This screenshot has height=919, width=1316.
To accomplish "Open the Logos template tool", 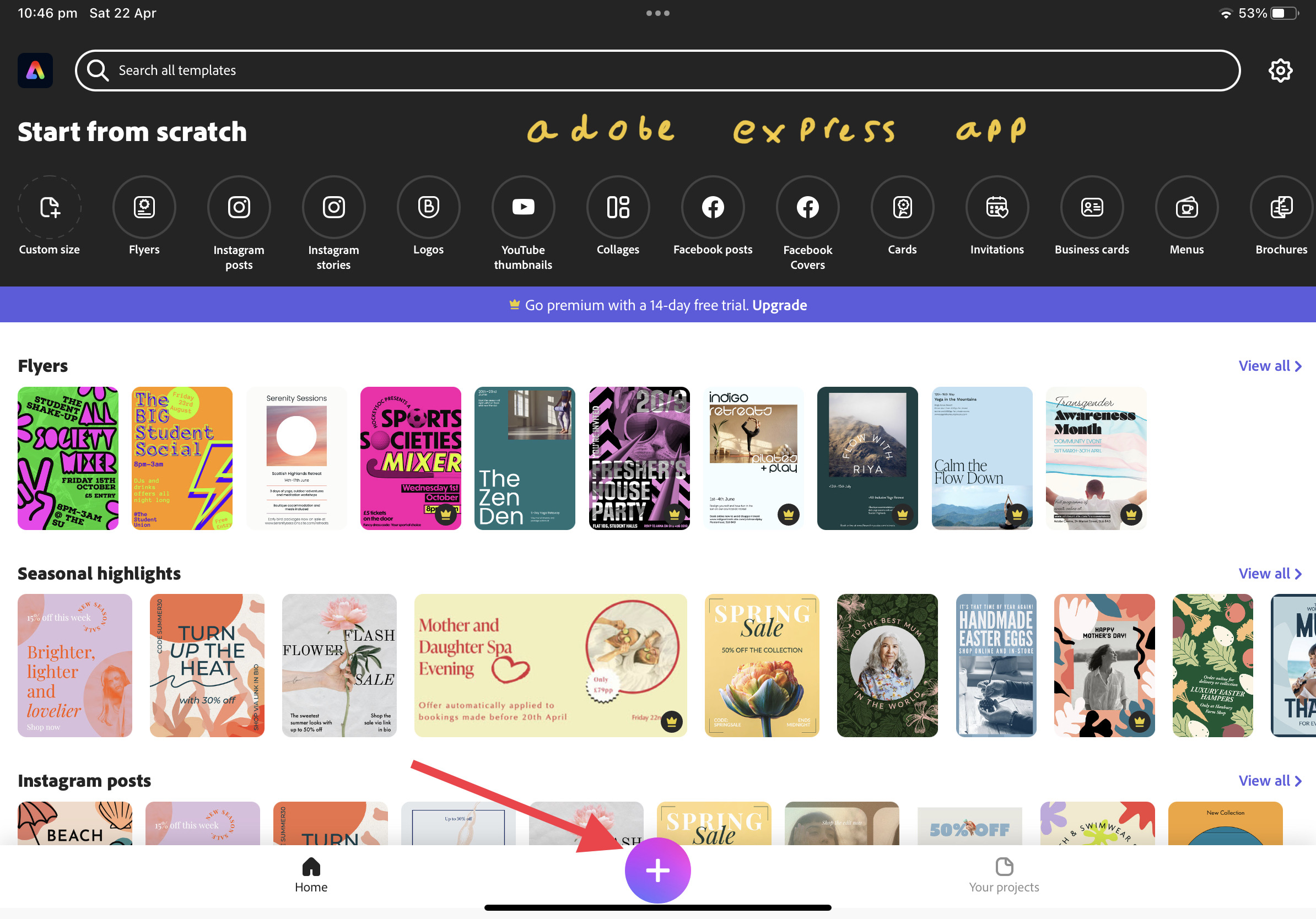I will click(428, 207).
